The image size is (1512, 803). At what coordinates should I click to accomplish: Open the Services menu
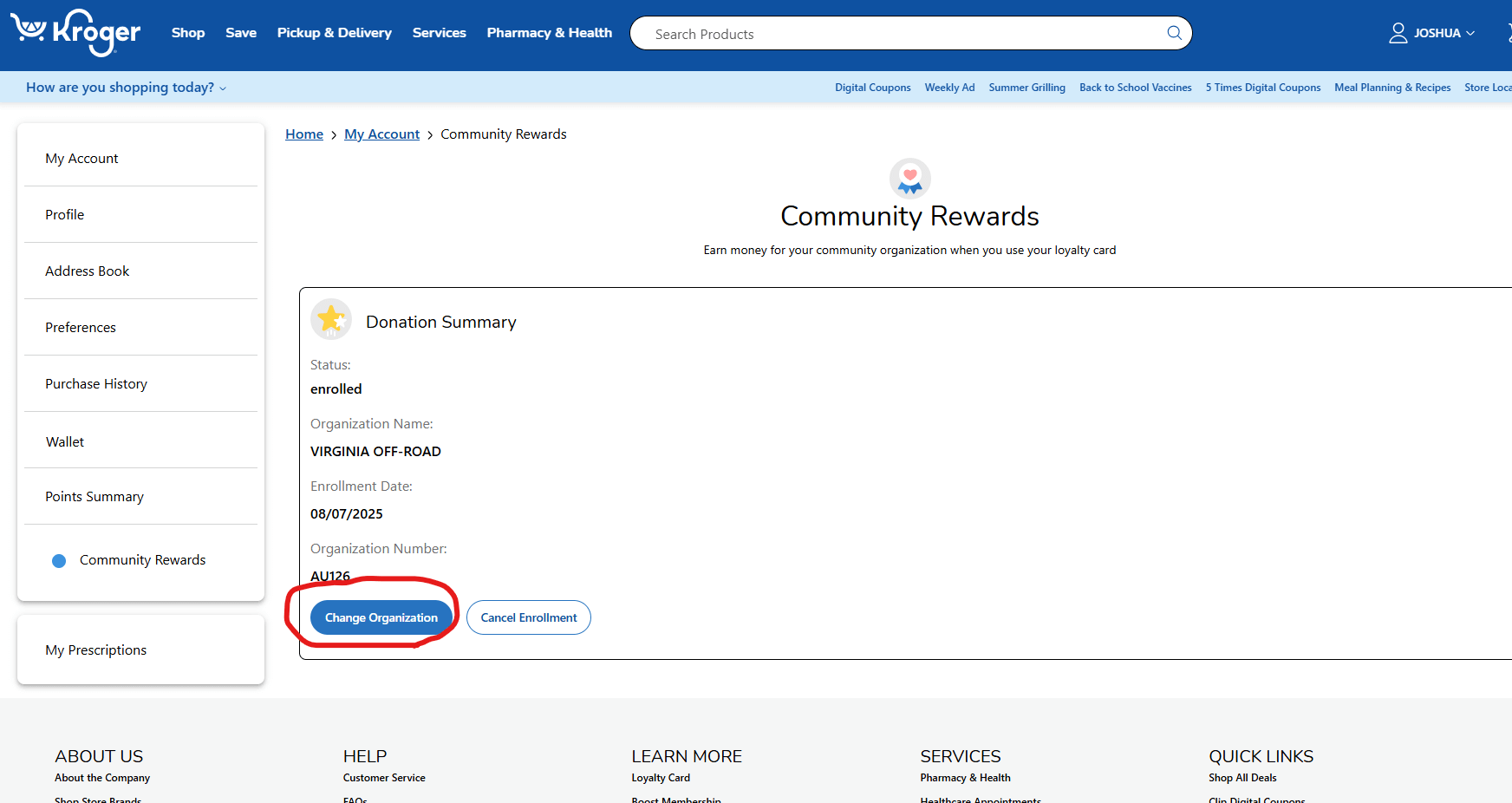coord(440,33)
